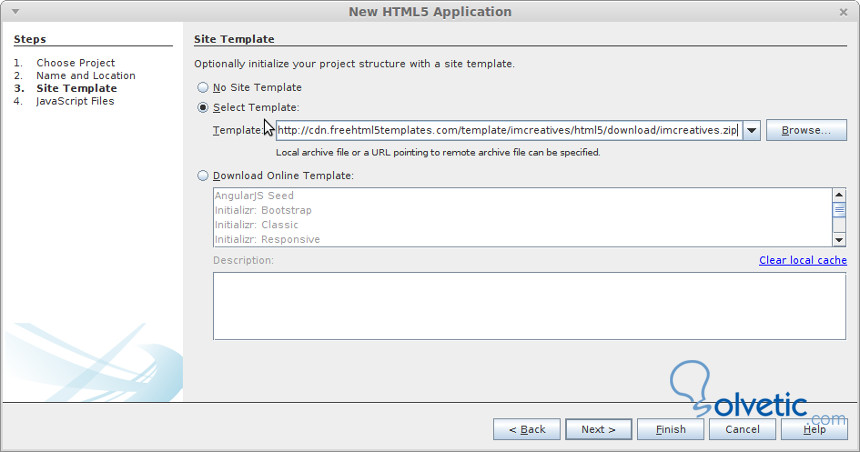
Task: Open the window menu arrow in title bar
Action: point(15,12)
